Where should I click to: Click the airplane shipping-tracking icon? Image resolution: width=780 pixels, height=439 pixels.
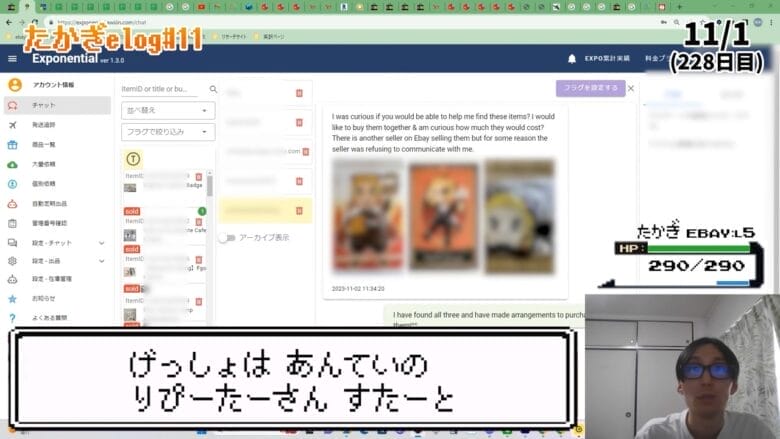click(13, 125)
